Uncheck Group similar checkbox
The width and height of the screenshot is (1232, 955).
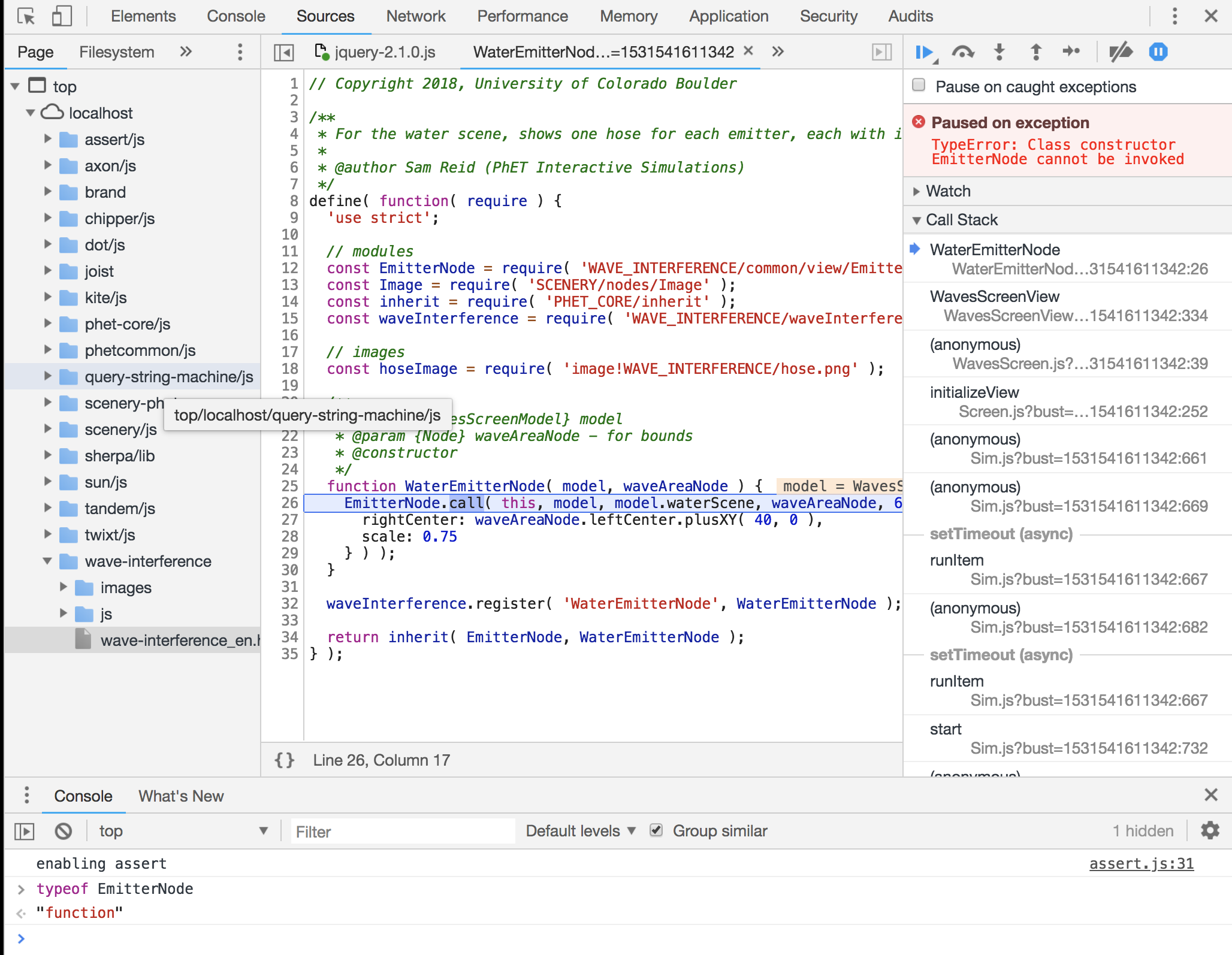click(656, 830)
